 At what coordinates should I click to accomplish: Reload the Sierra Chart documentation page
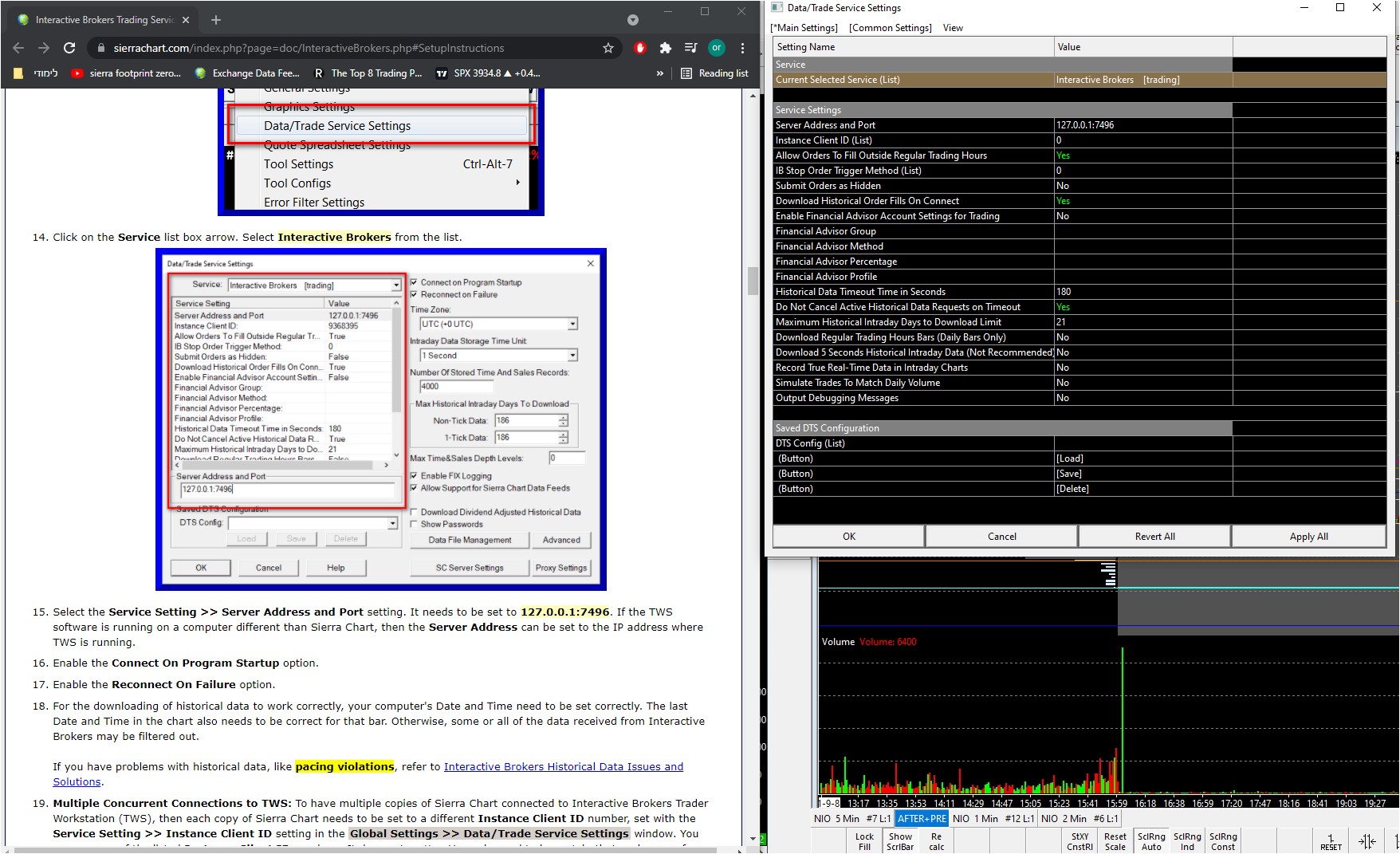coord(69,48)
